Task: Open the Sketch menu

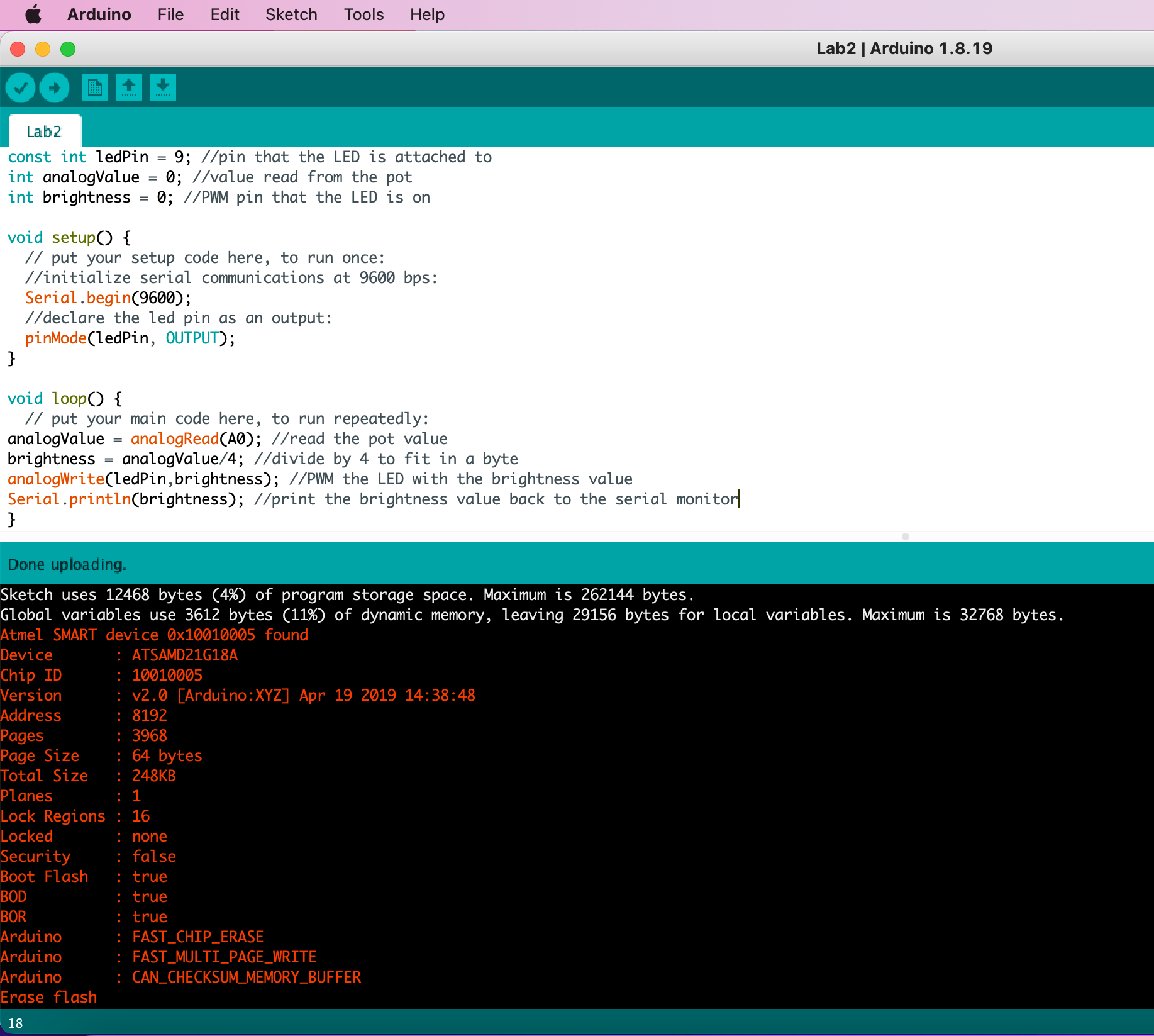Action: pyautogui.click(x=291, y=14)
